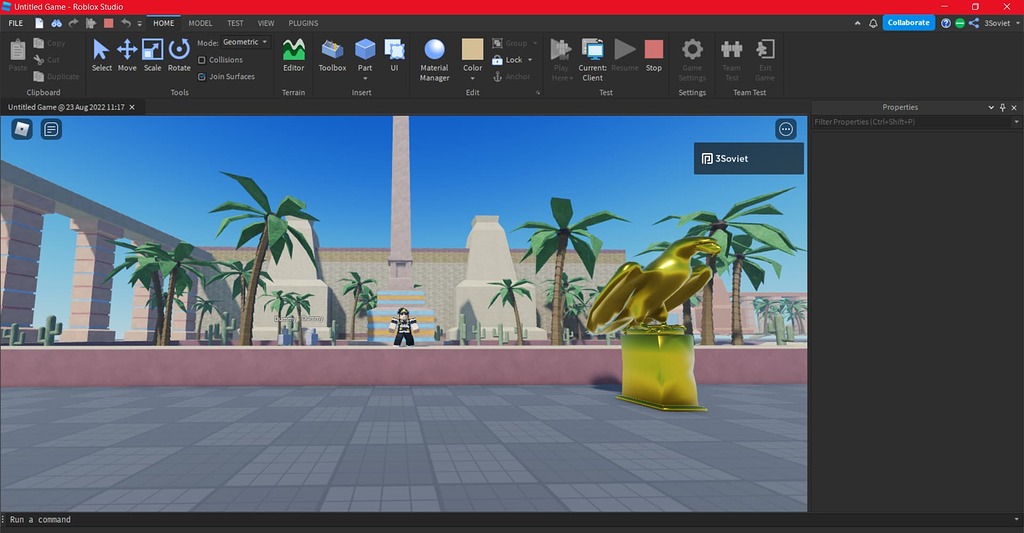Expand the command bar dropdown arrow

click(x=1016, y=520)
